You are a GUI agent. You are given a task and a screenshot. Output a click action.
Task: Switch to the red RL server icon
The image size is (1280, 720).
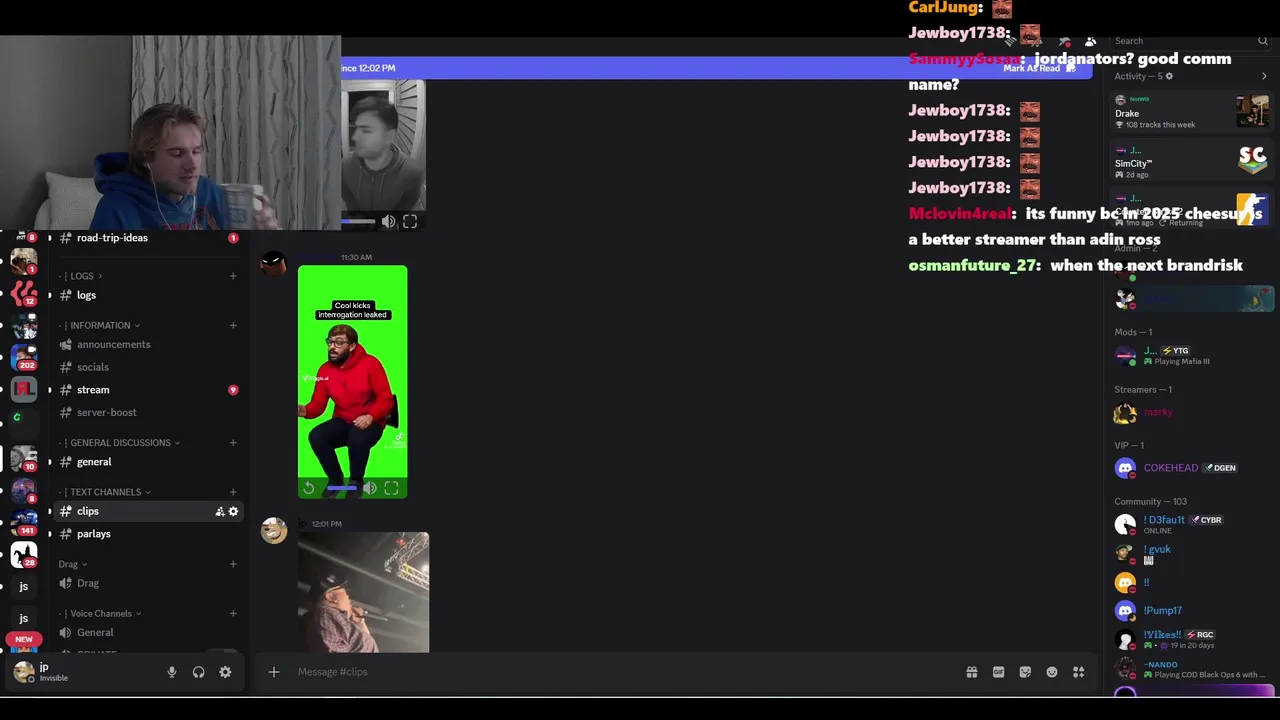point(24,389)
